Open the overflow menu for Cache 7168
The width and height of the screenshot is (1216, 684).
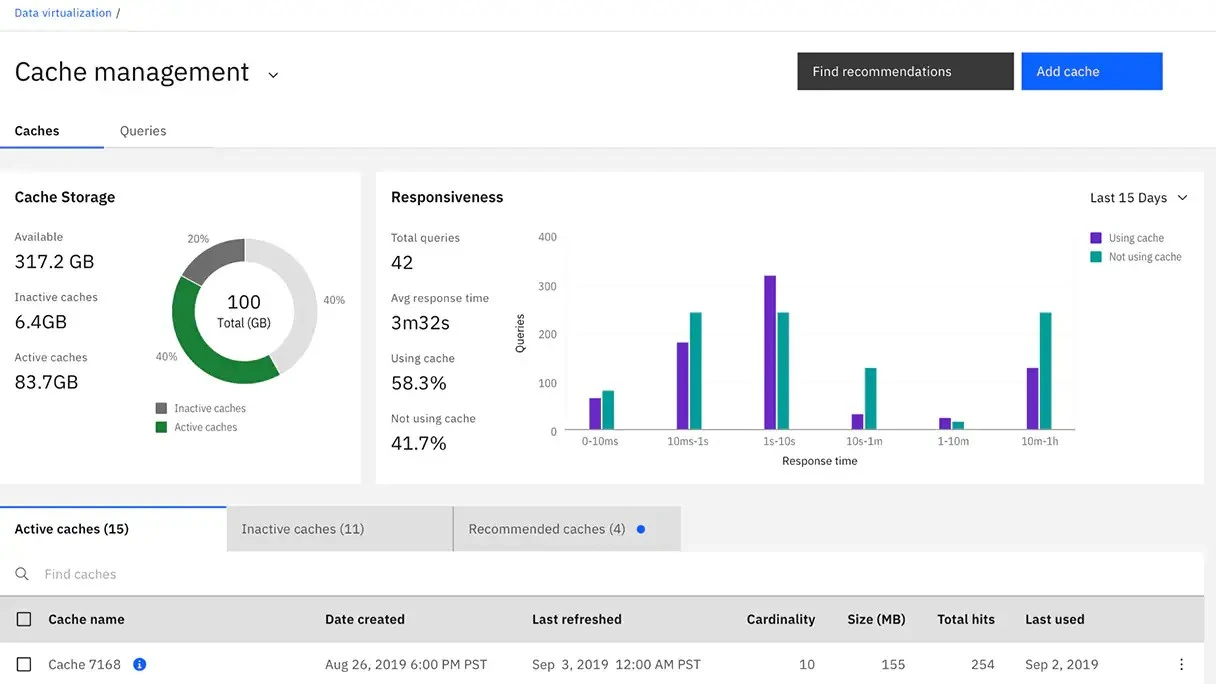[x=1181, y=664]
